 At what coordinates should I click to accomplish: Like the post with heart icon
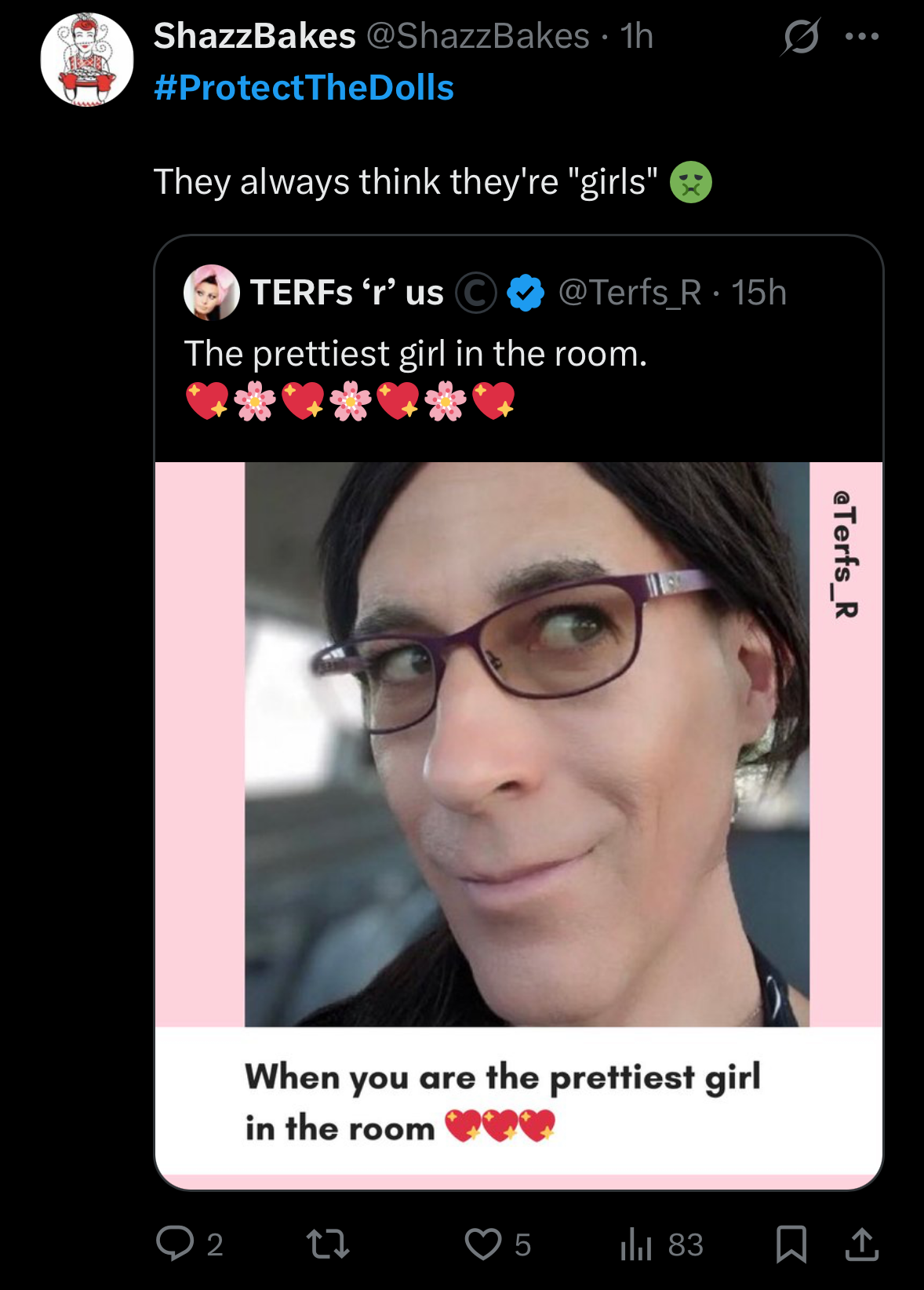[x=482, y=1244]
